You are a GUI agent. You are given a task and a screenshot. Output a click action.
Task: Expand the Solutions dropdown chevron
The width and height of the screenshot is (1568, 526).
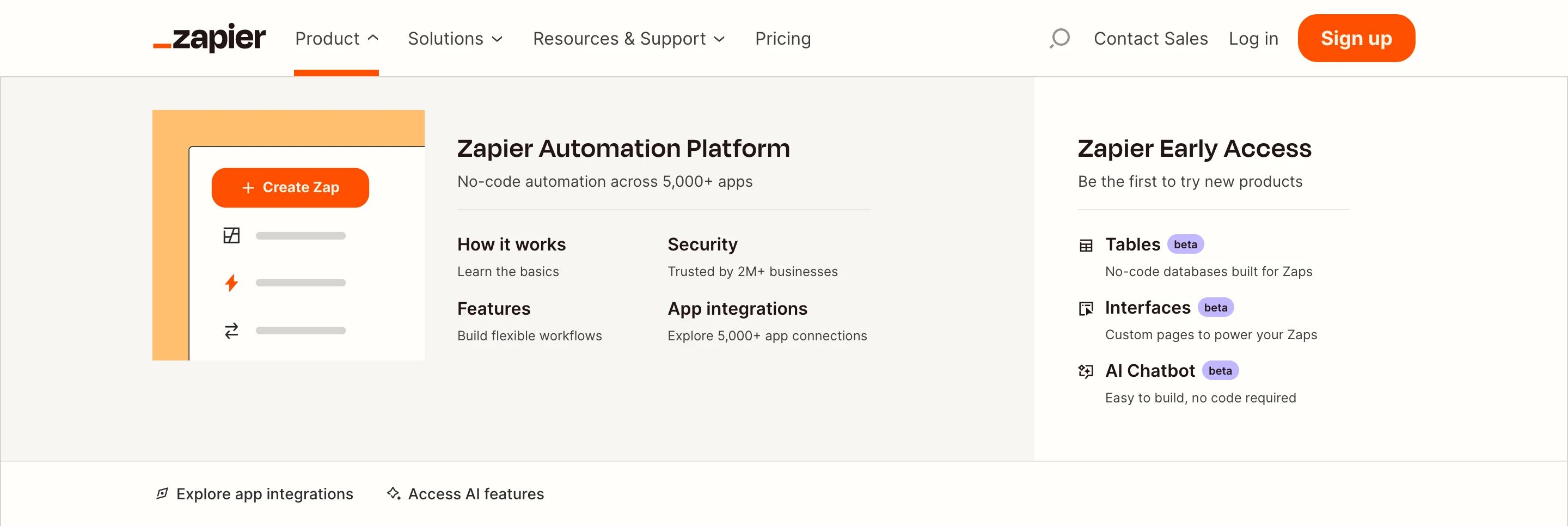pyautogui.click(x=497, y=39)
